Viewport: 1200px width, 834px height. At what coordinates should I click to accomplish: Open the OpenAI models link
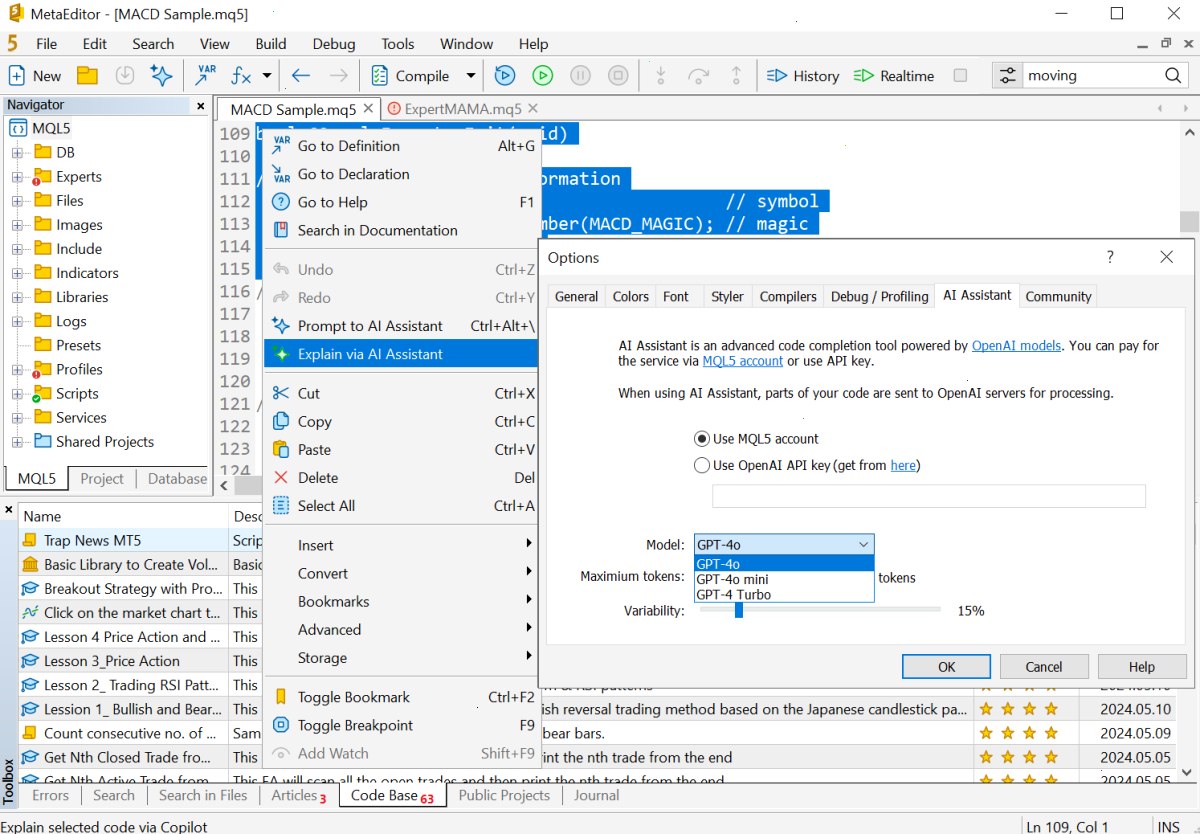pyautogui.click(x=1016, y=346)
